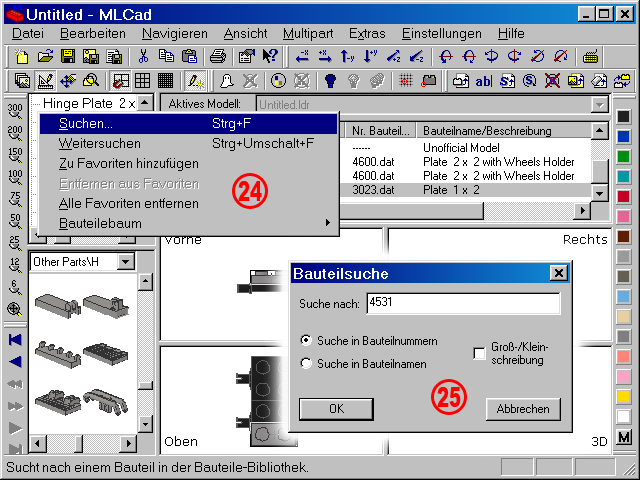This screenshot has width=640, height=480.
Task: Pick the green color swatch
Action: point(623,156)
